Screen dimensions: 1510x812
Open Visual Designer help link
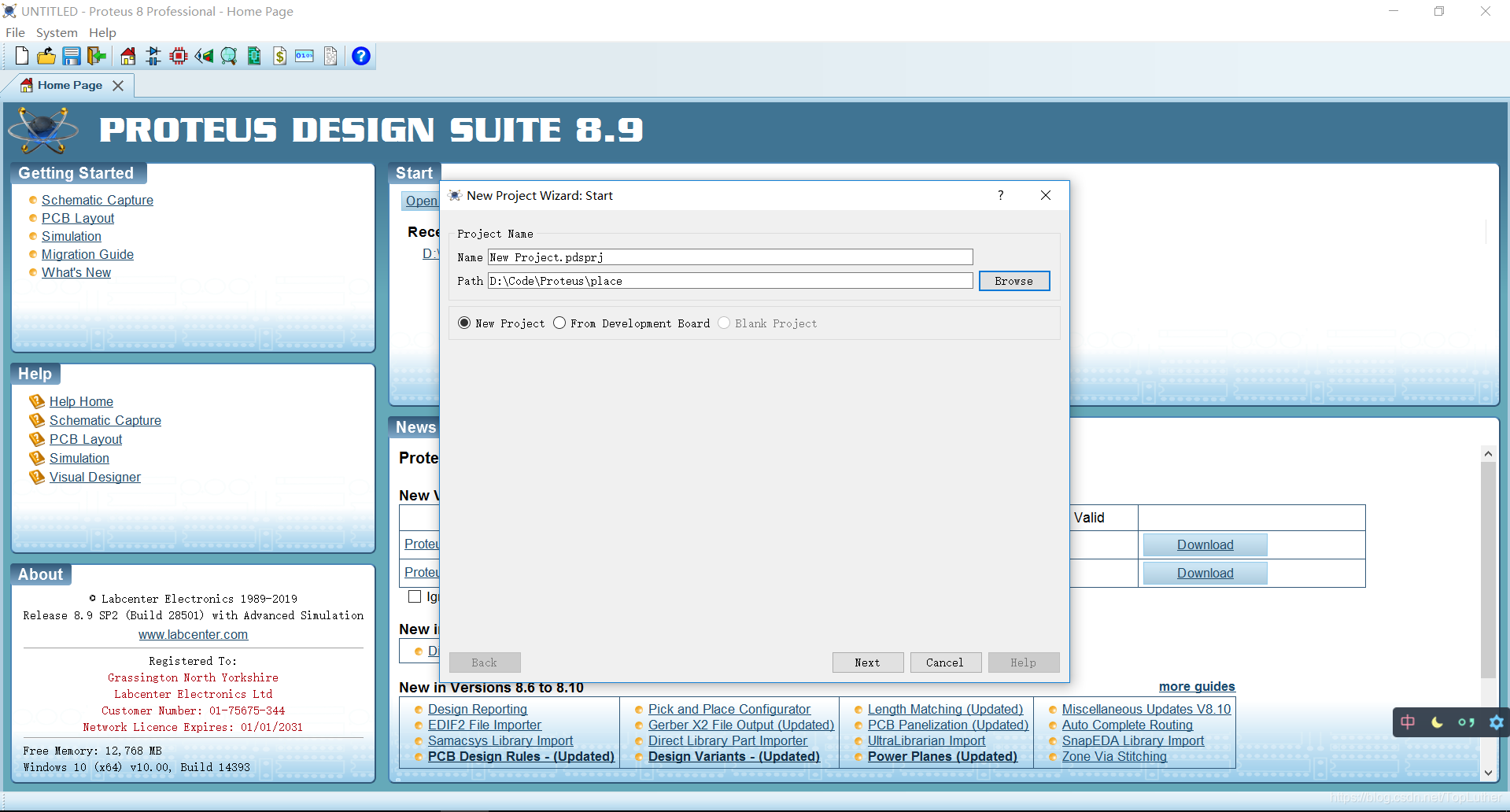click(95, 477)
